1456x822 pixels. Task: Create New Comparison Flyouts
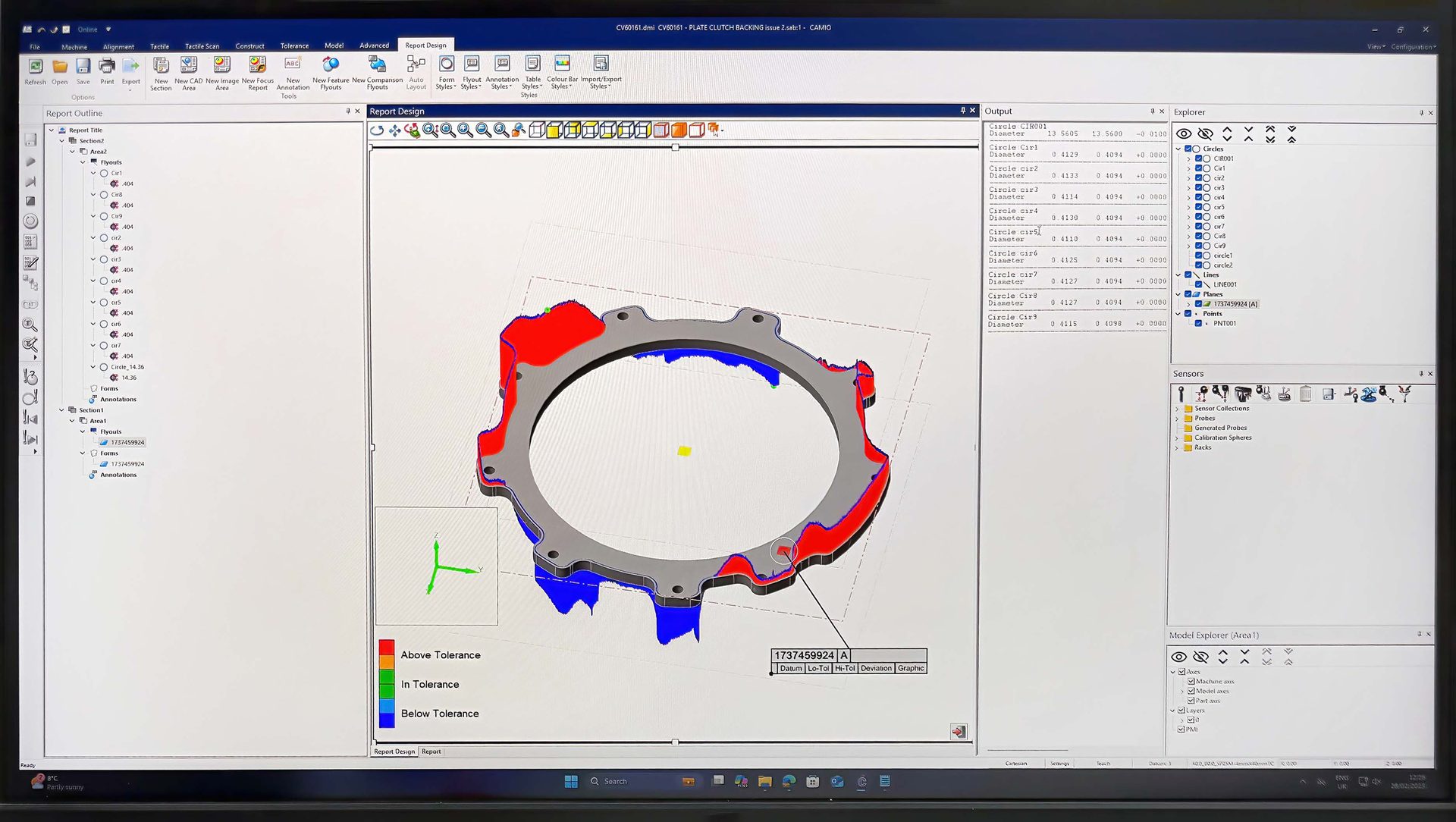pyautogui.click(x=378, y=75)
